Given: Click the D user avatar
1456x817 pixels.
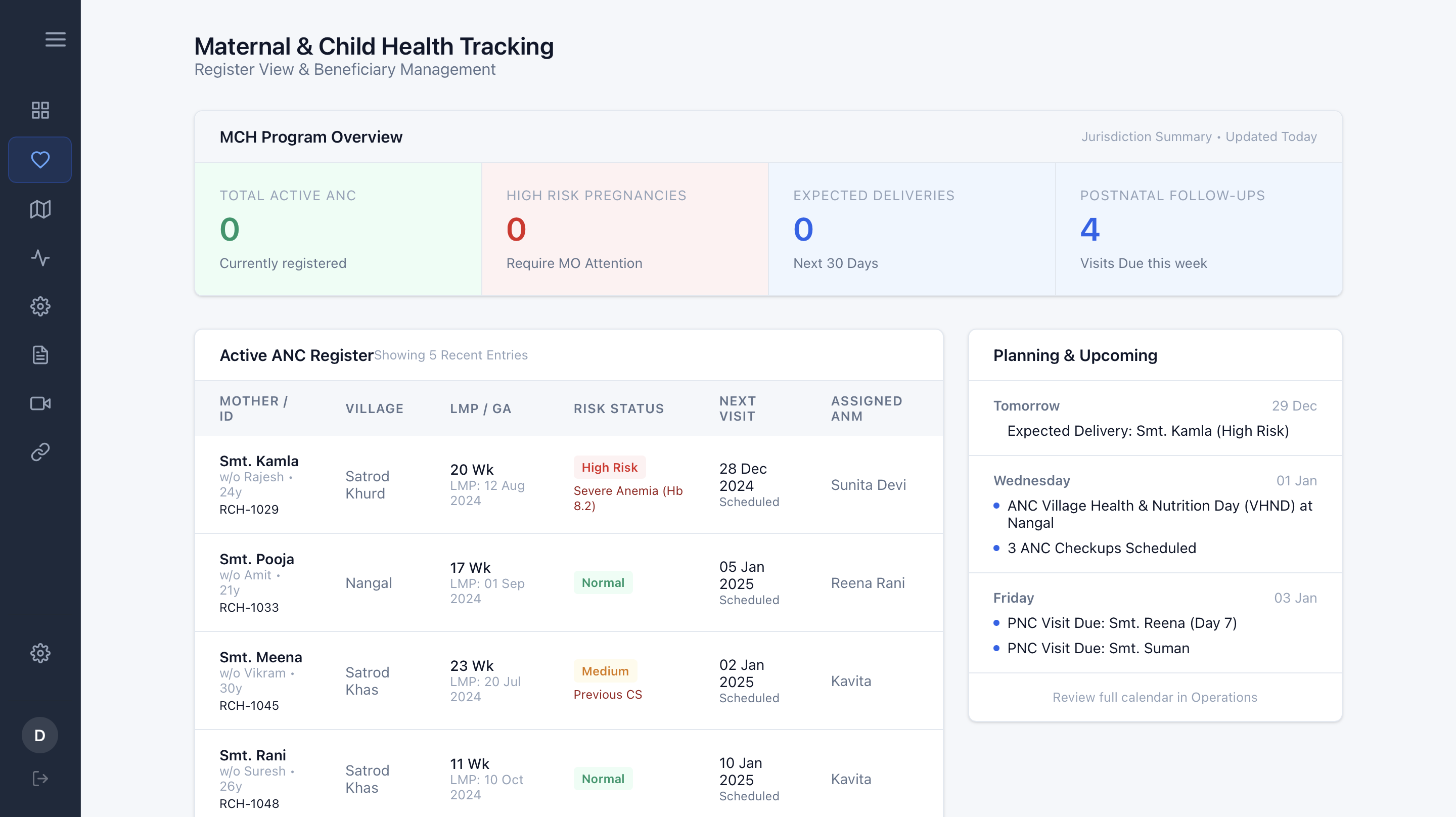Looking at the screenshot, I should pyautogui.click(x=40, y=735).
